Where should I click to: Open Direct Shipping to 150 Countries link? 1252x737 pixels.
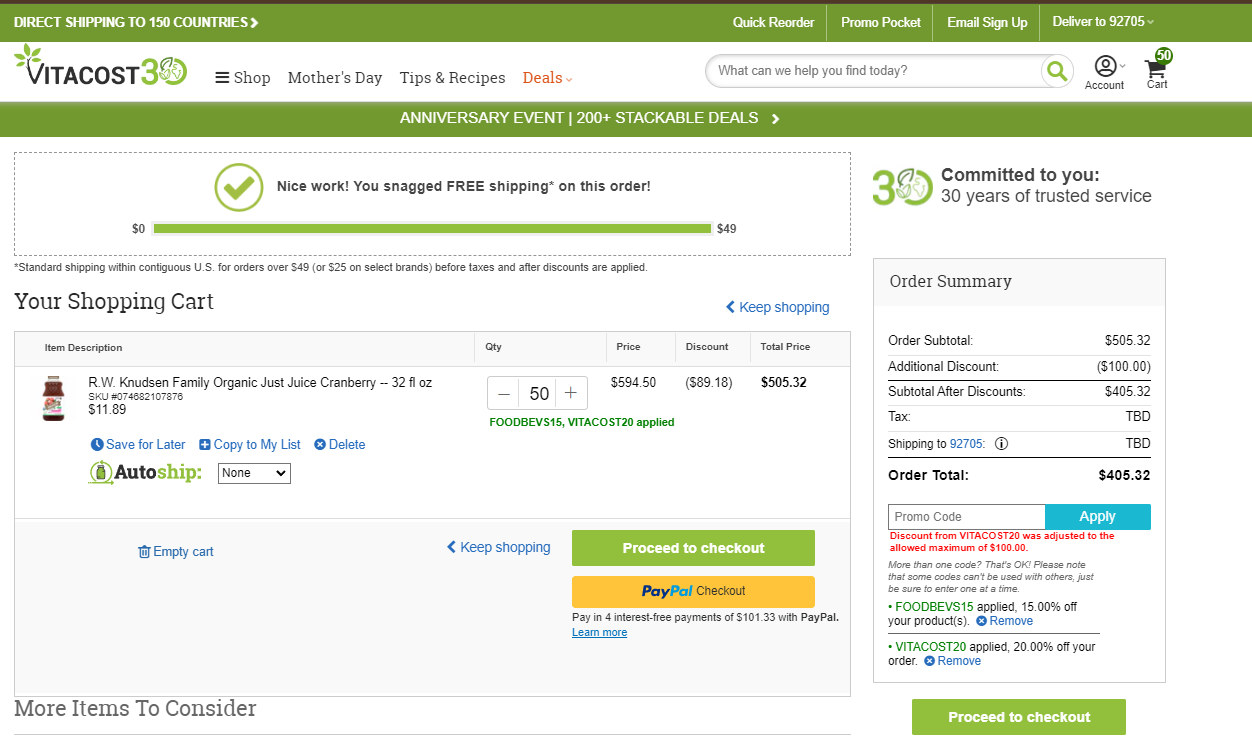point(136,22)
